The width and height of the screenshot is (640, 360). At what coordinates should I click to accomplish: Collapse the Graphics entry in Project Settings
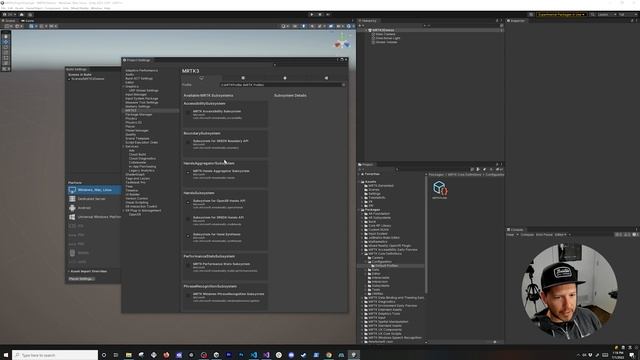pos(124,87)
